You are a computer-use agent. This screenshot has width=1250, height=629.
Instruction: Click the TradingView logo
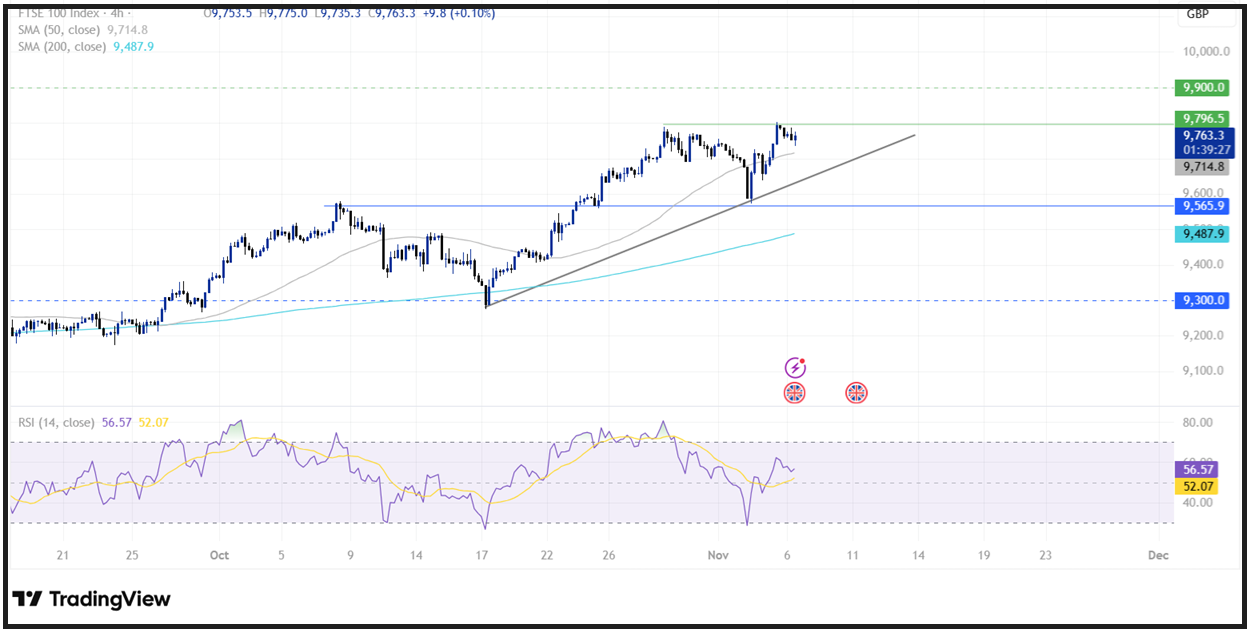point(90,598)
